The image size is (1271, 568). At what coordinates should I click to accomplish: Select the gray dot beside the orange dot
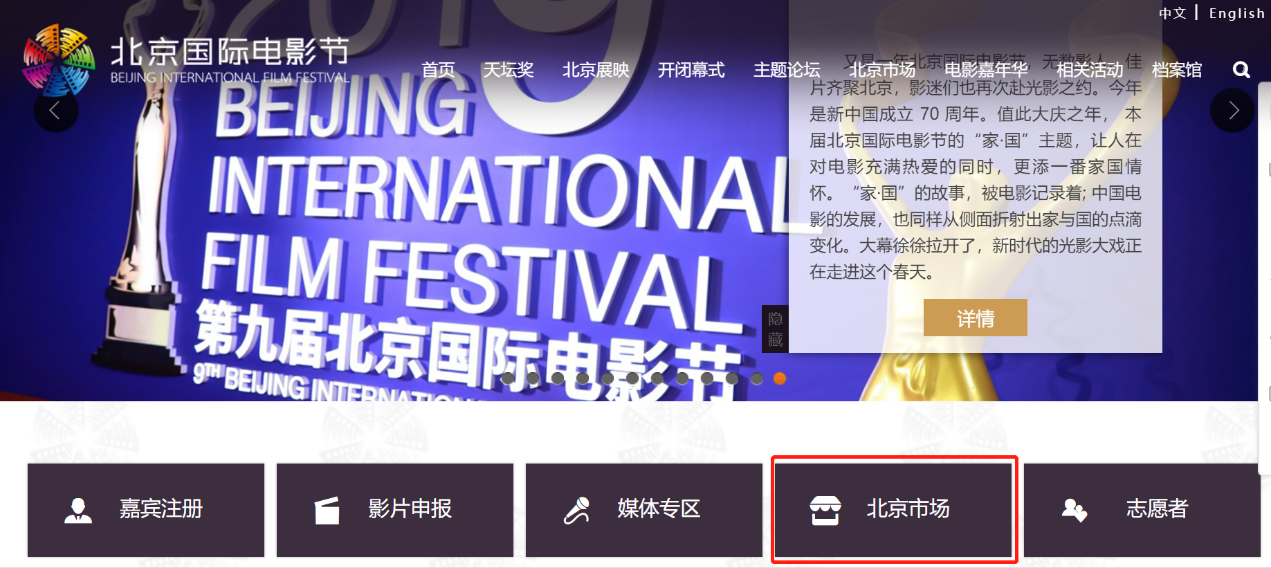coord(757,379)
